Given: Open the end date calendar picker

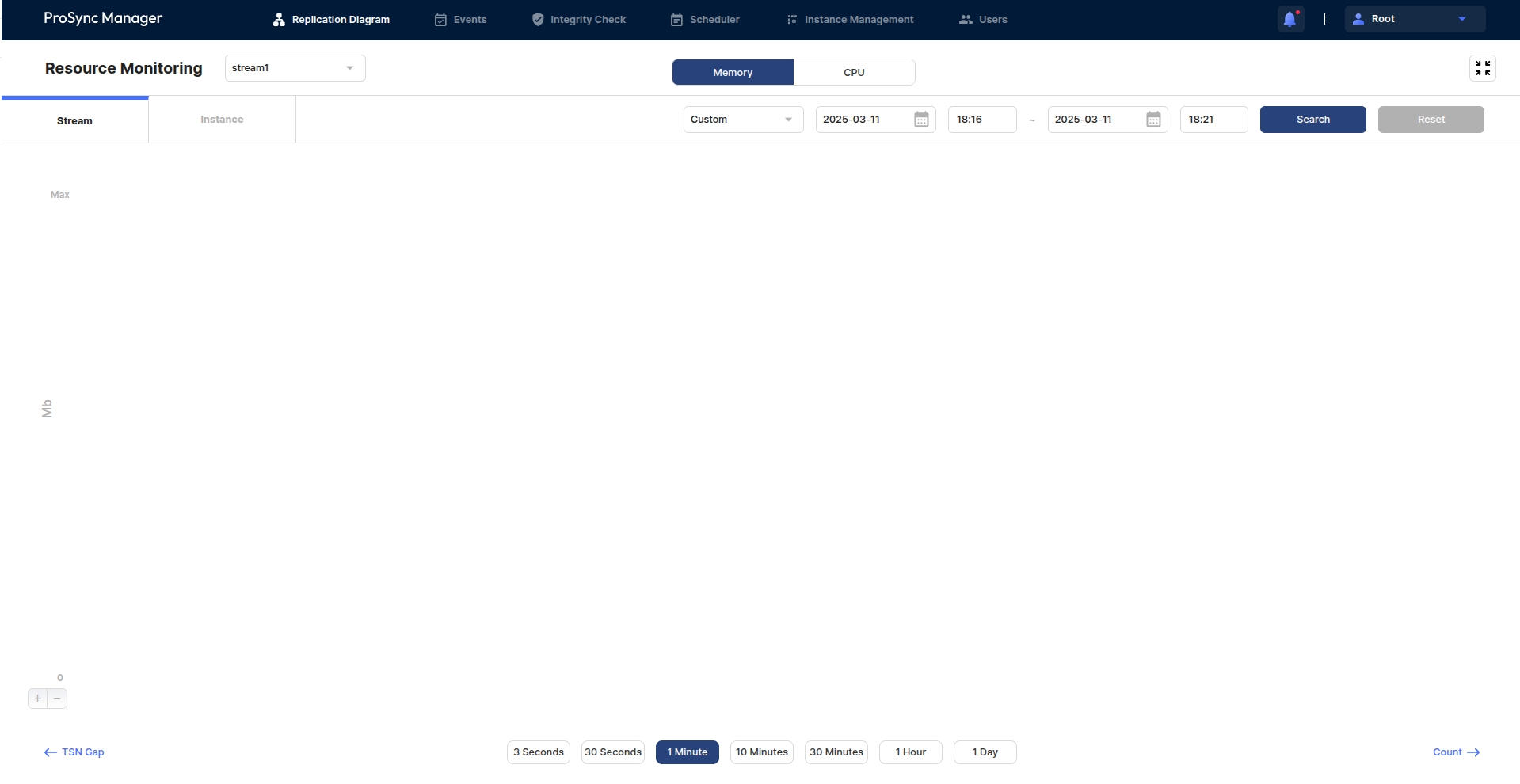Looking at the screenshot, I should [1153, 120].
